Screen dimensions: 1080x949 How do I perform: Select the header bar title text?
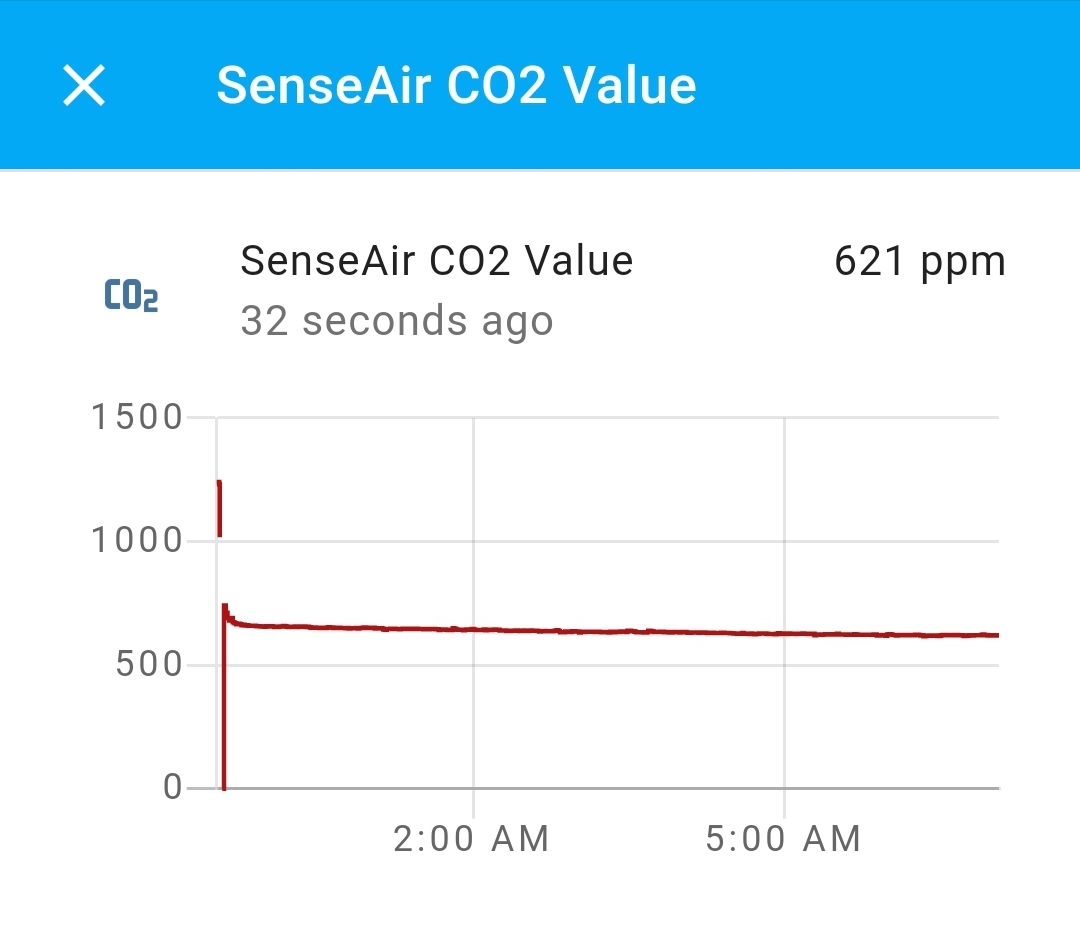[458, 85]
